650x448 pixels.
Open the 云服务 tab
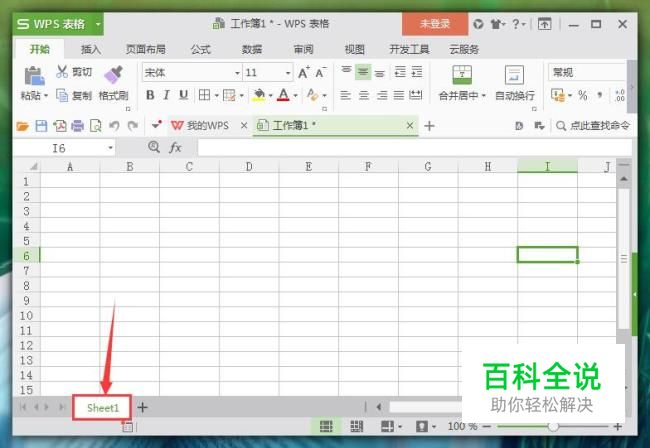point(464,49)
